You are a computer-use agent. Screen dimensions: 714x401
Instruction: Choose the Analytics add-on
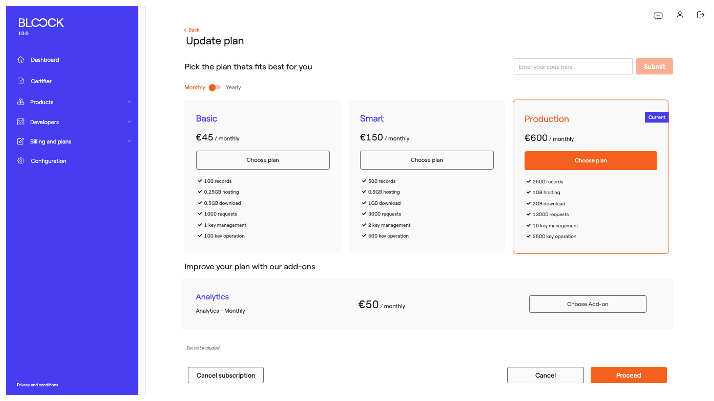[587, 304]
